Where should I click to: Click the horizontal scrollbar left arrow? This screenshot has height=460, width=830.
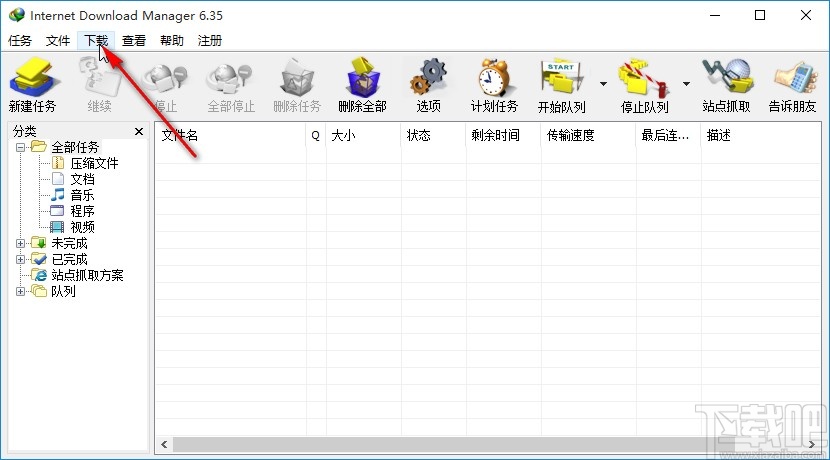pyautogui.click(x=164, y=445)
